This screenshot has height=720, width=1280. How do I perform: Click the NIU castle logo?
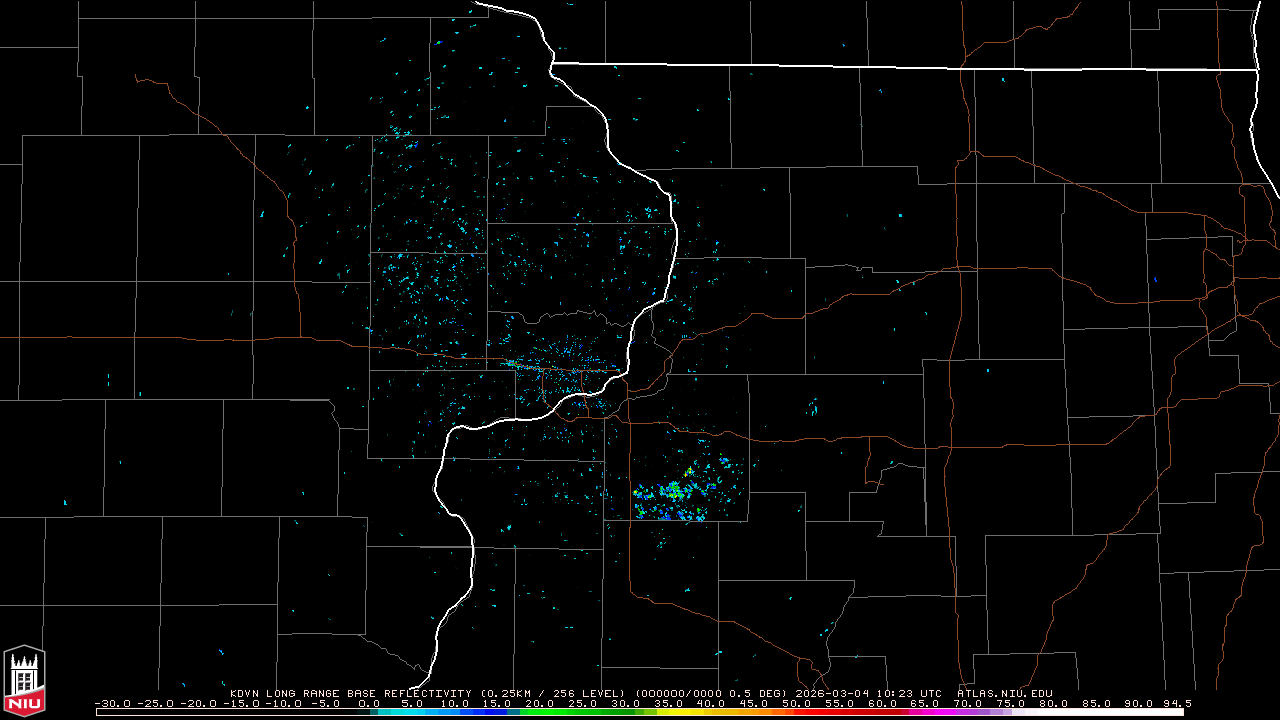coord(24,681)
